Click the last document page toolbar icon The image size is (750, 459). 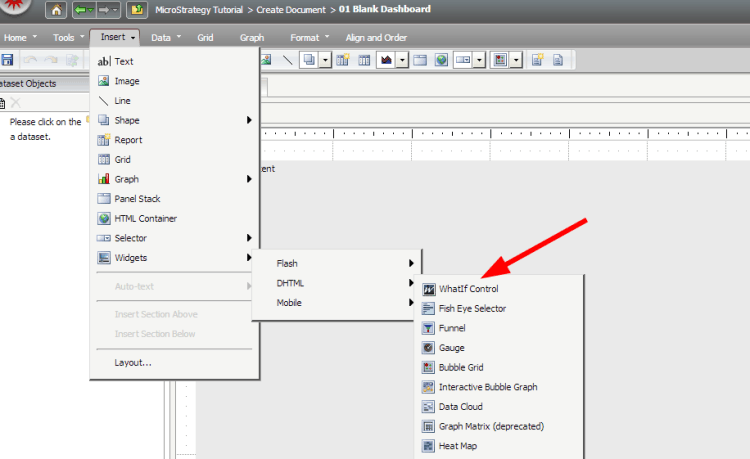coord(558,60)
